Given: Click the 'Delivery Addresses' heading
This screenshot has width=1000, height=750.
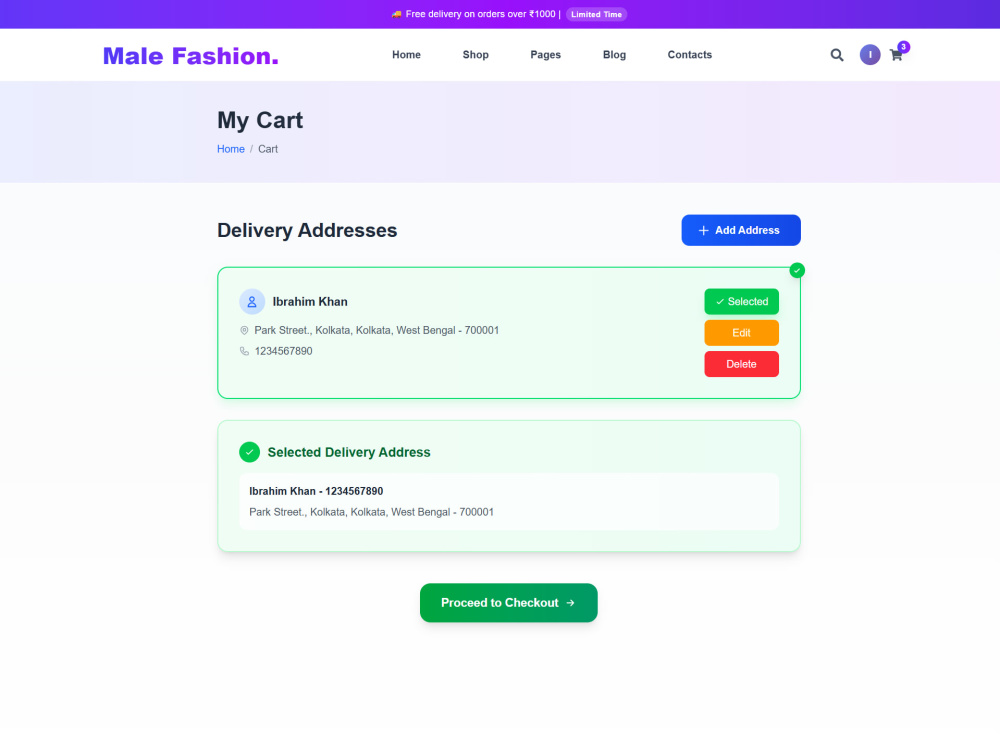Looking at the screenshot, I should pyautogui.click(x=307, y=230).
